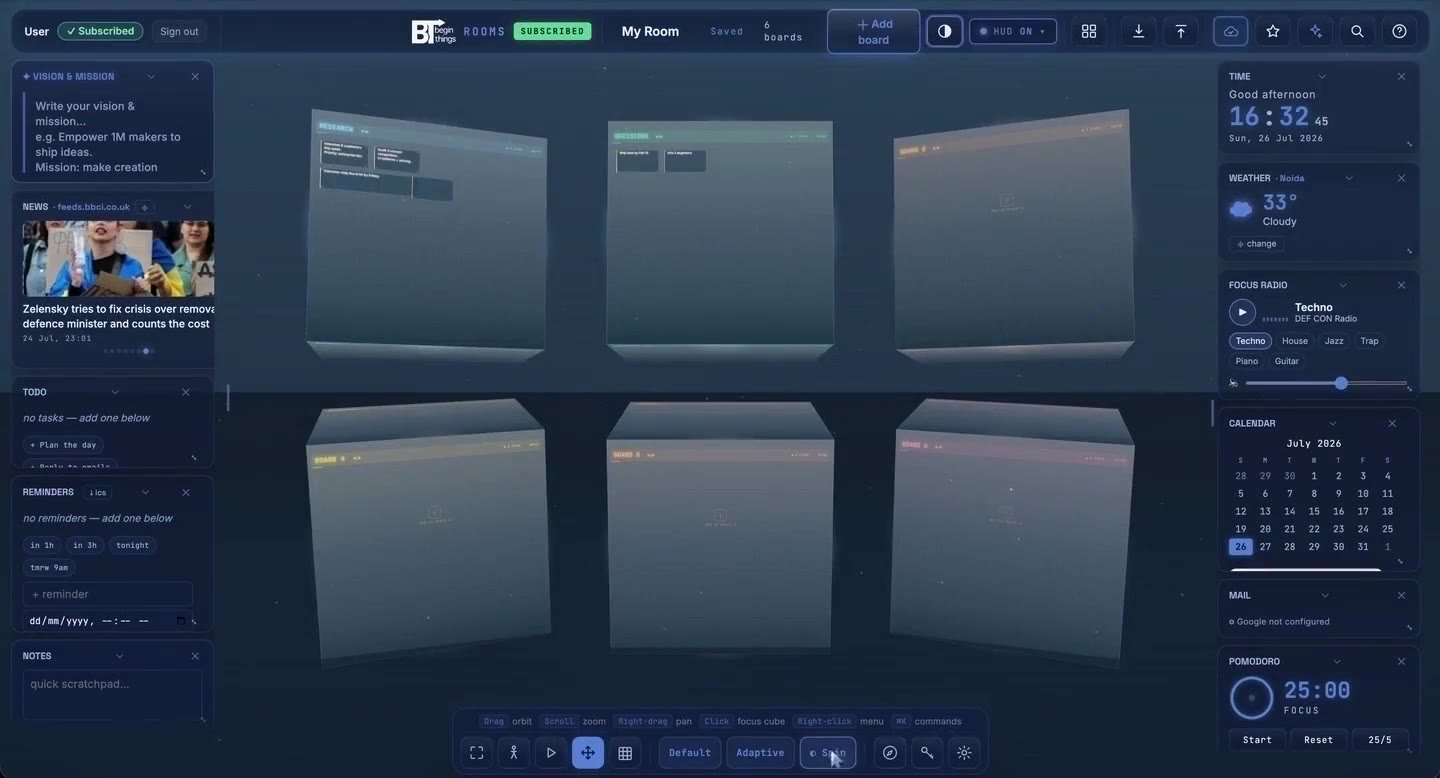Collapse the Todo panel chevron
1440x778 pixels.
coord(115,392)
